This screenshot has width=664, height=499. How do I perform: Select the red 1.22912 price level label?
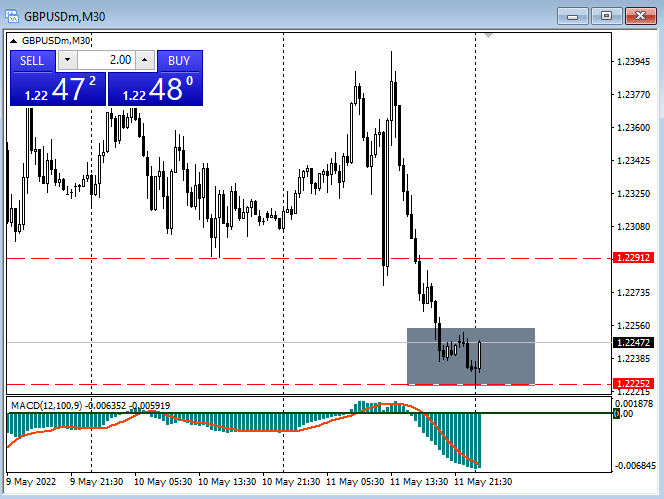[633, 258]
